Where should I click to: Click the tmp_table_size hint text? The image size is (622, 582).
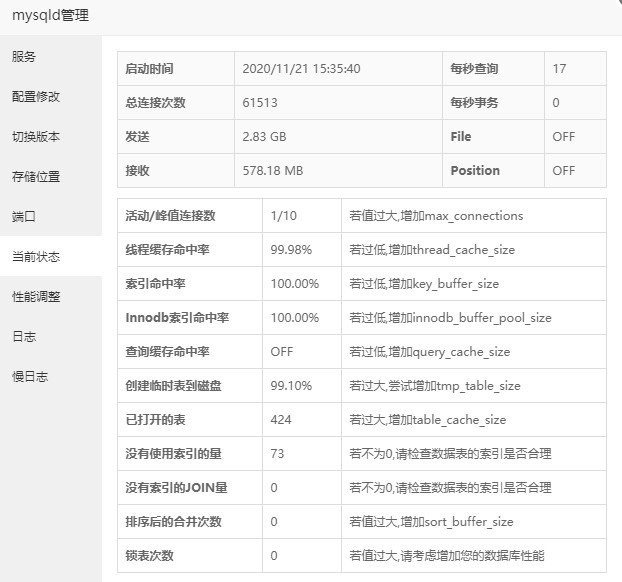(435, 386)
